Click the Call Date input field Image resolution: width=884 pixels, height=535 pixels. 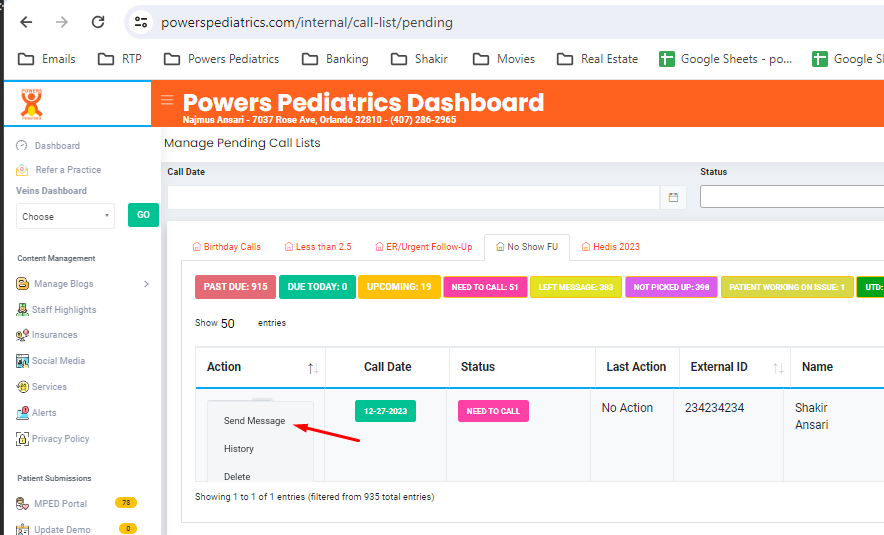point(413,198)
